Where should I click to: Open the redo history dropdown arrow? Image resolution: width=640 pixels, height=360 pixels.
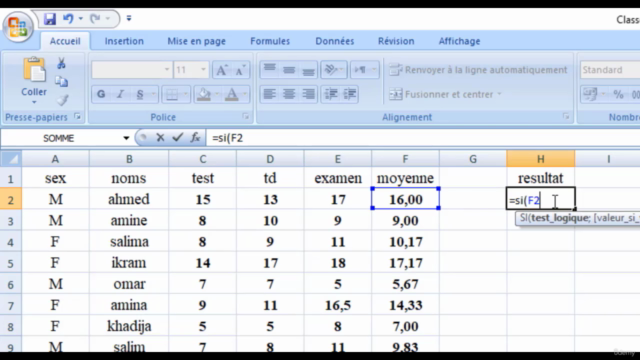[108, 19]
